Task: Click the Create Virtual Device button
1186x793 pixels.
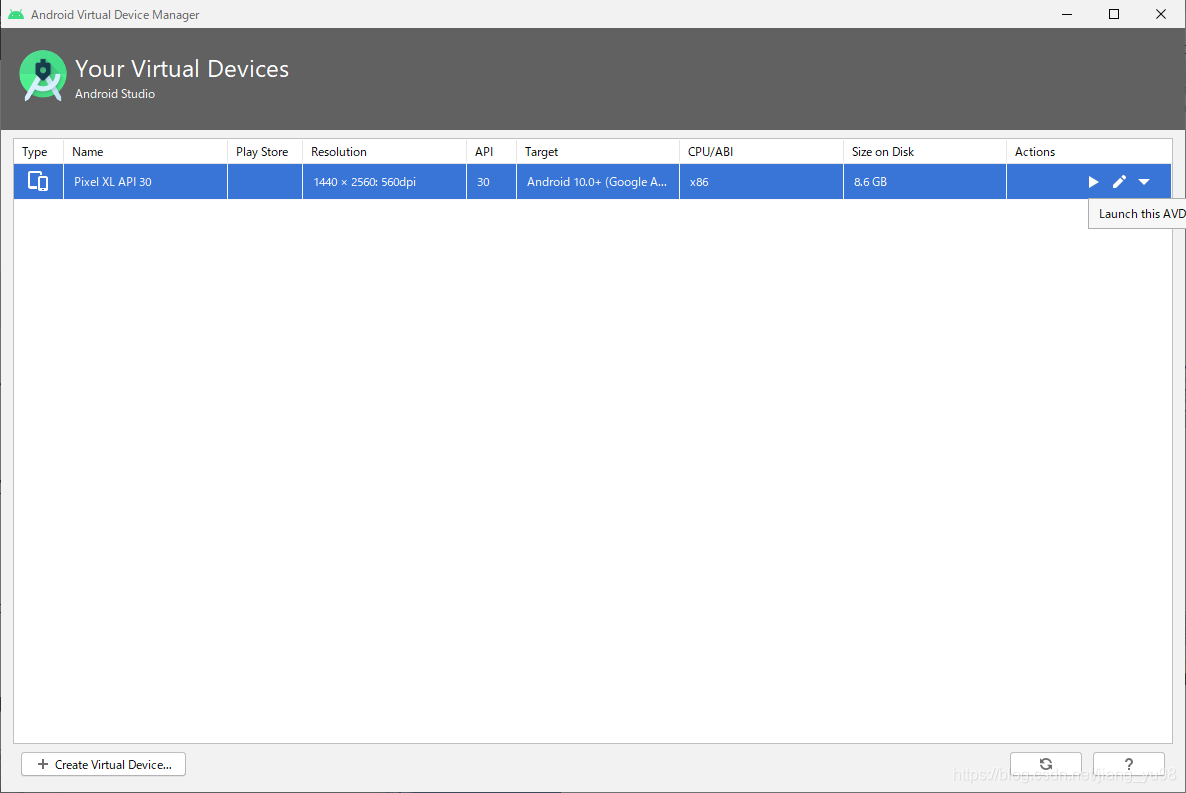Action: coord(104,764)
